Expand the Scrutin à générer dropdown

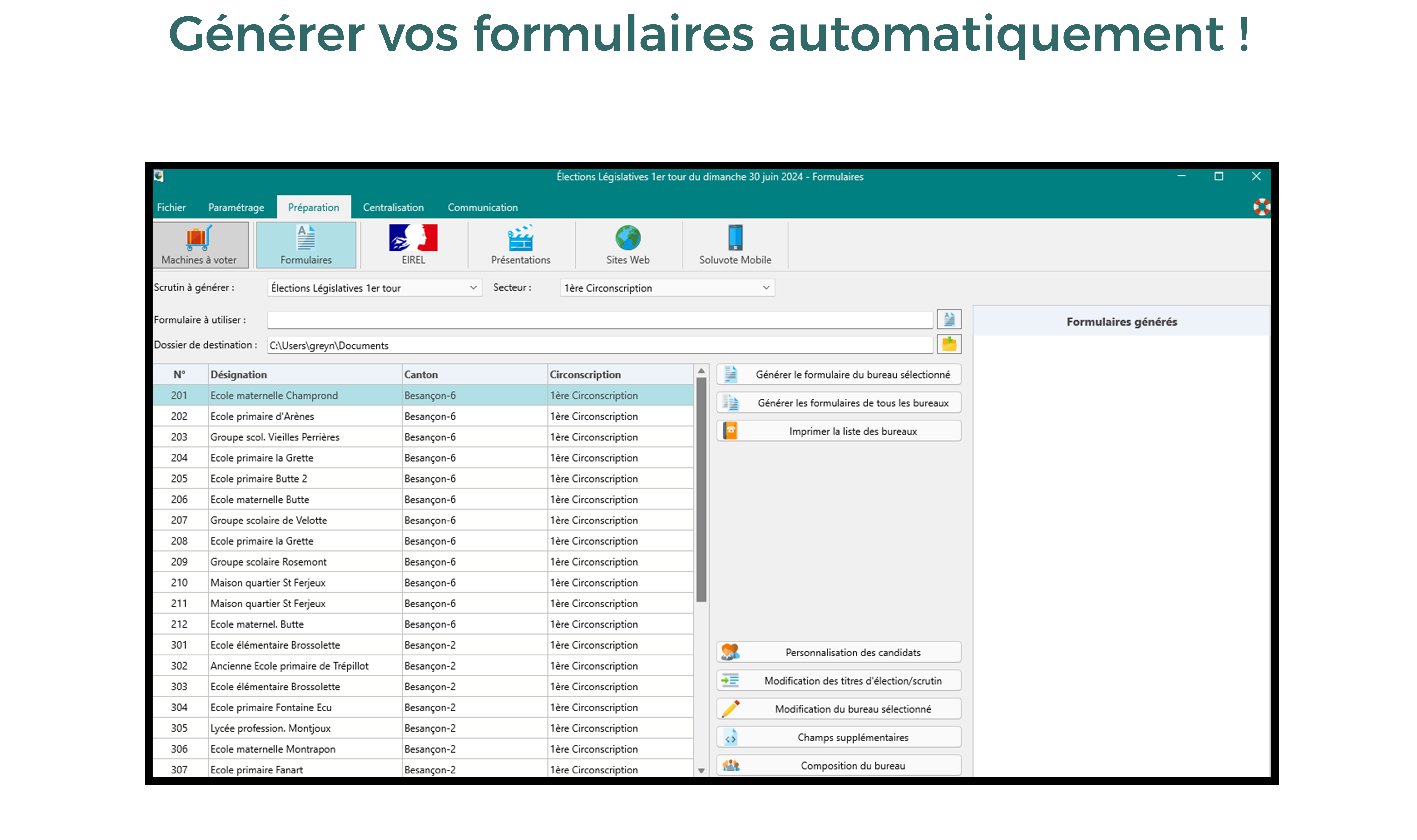(473, 287)
